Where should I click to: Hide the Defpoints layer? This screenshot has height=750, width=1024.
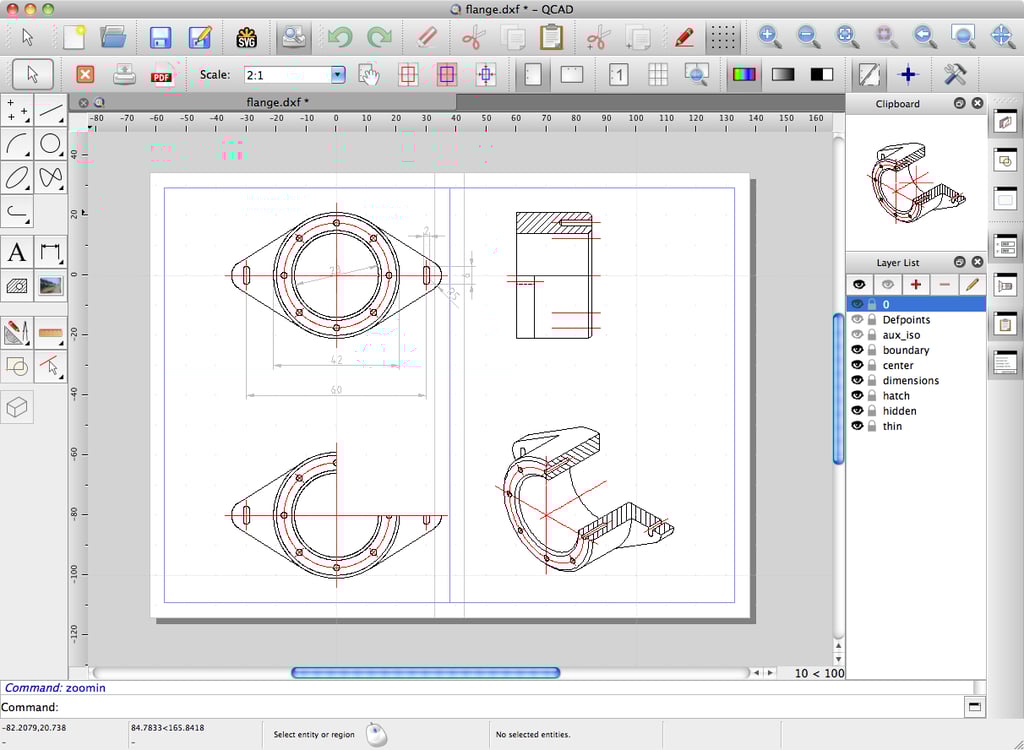[858, 319]
